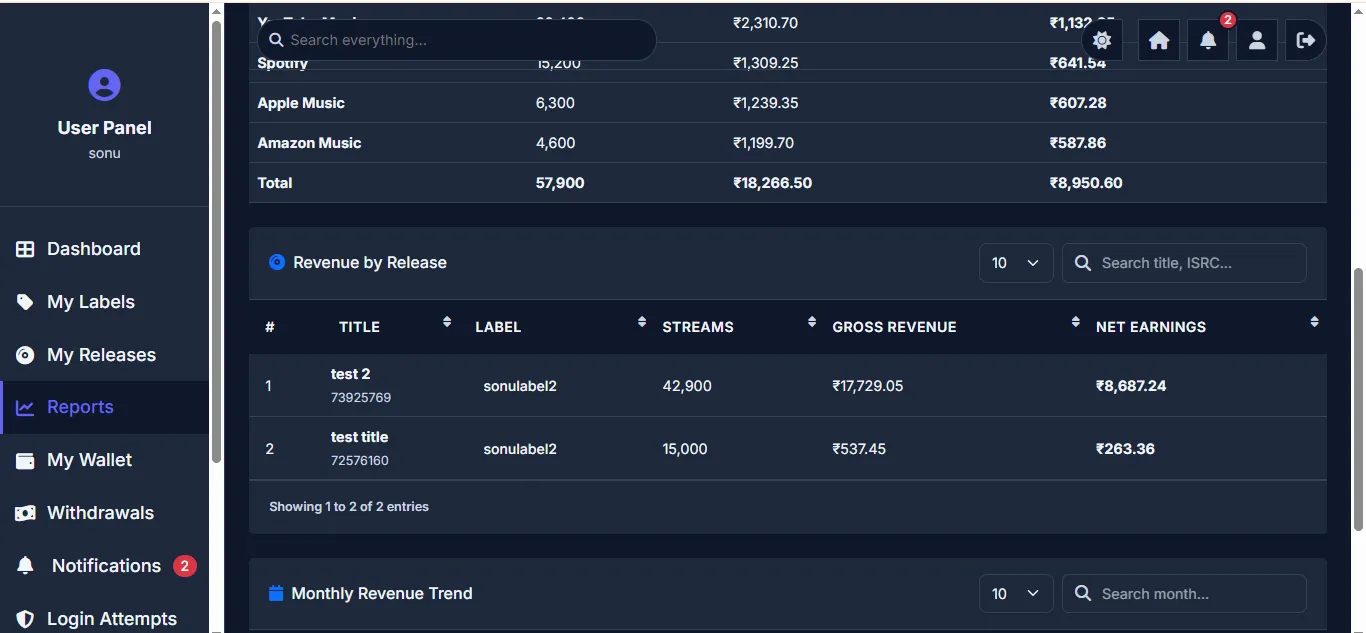
Task: Go to My Releases page
Action: pyautogui.click(x=104, y=355)
